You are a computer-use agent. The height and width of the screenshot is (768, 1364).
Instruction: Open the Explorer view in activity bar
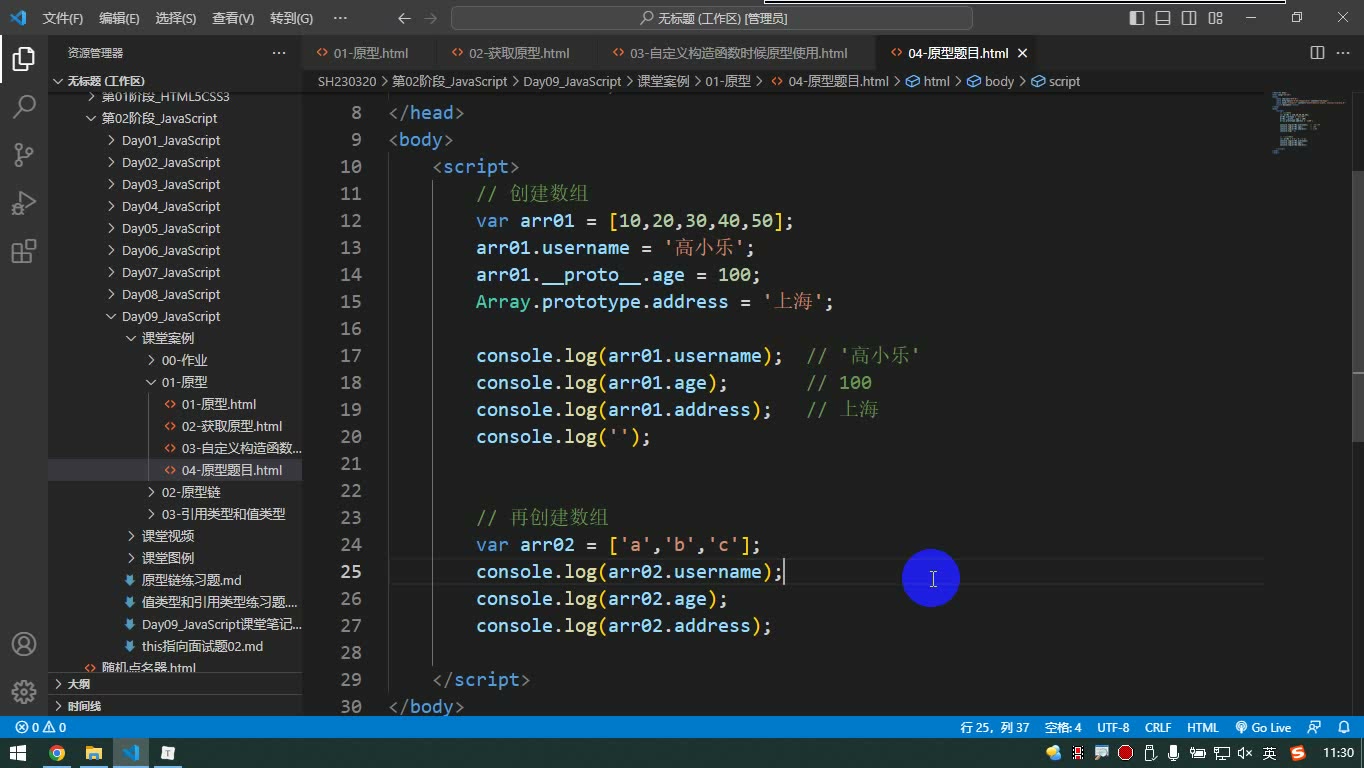point(24,59)
